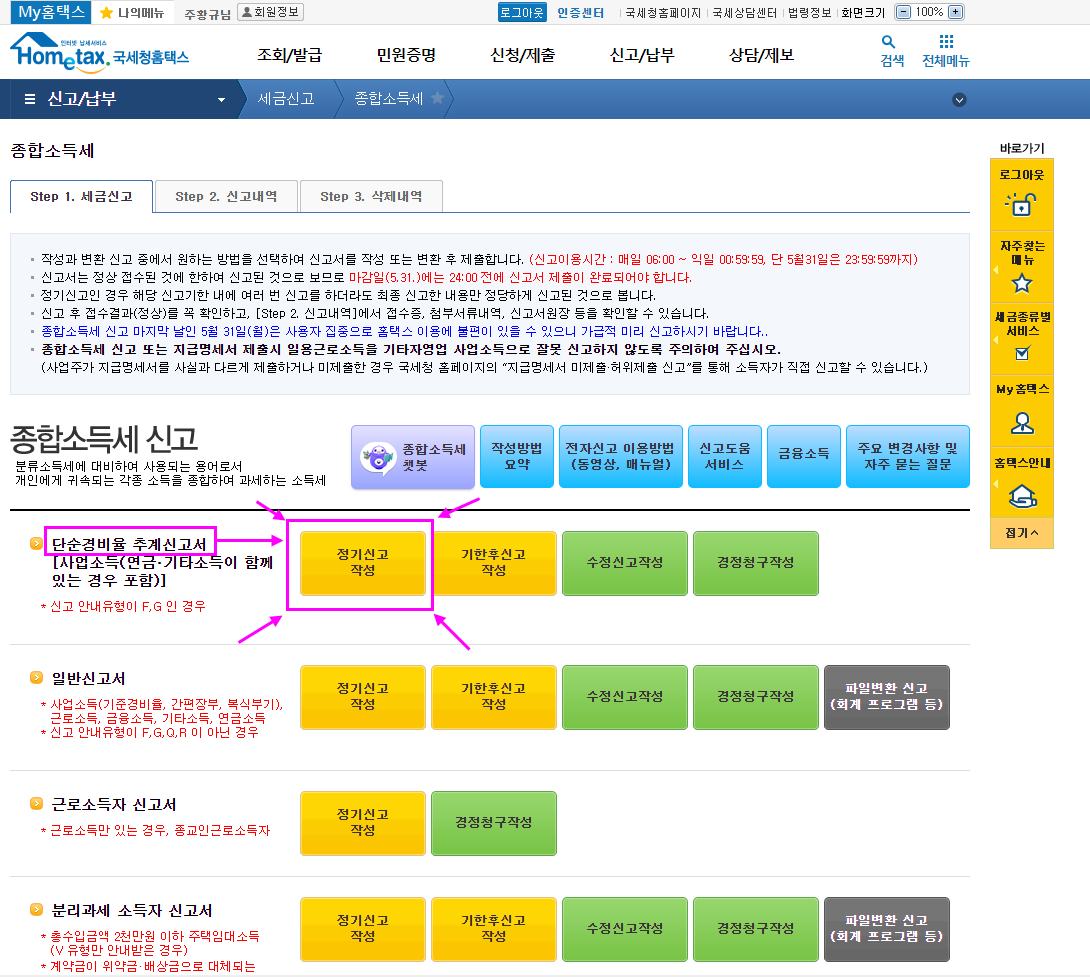Image resolution: width=1090 pixels, height=977 pixels.
Task: Click 파일변환 신고 for 분리과세 소득자 신고서
Action: pos(886,929)
